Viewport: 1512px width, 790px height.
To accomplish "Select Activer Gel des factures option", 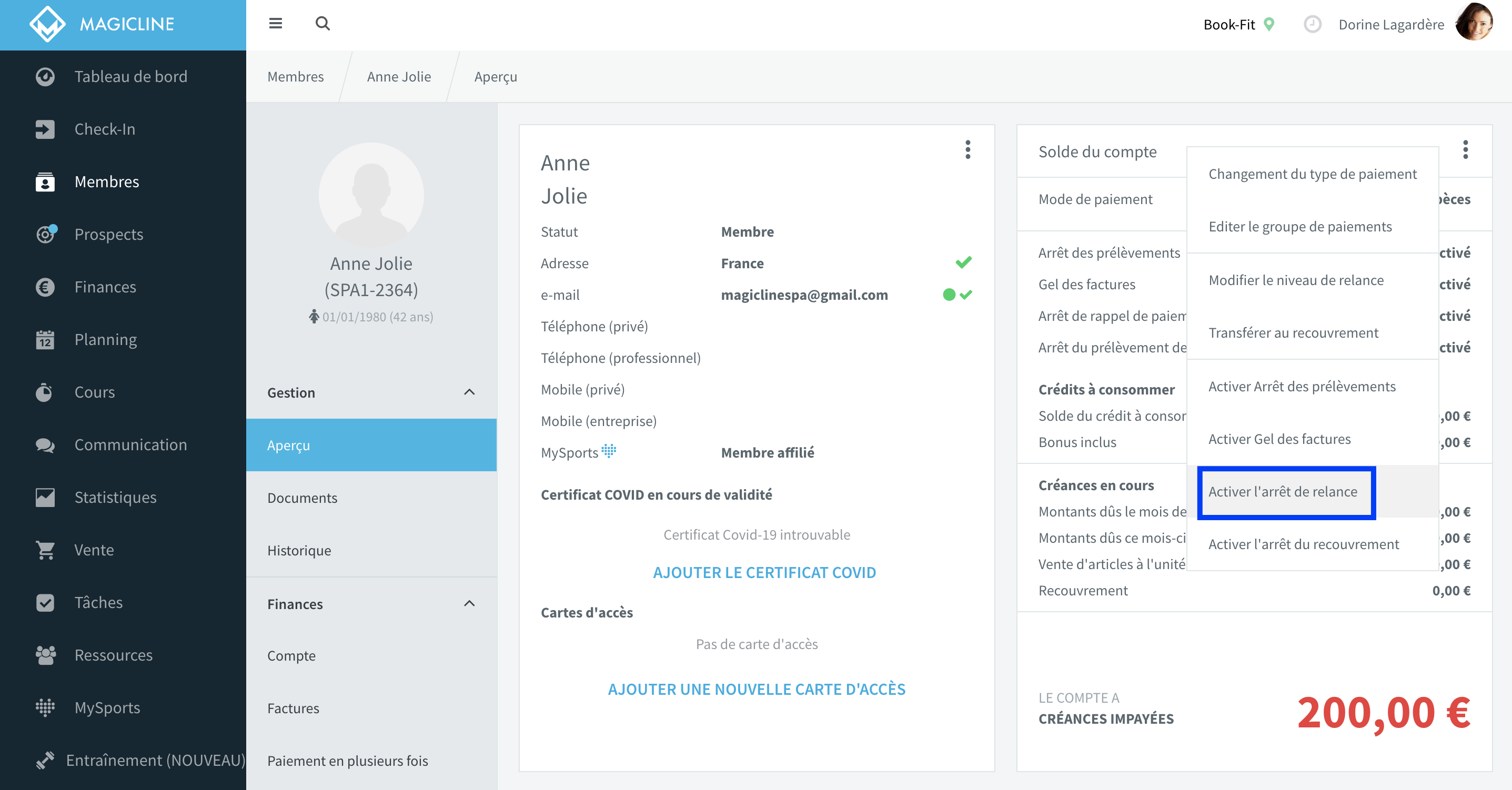I will (x=1279, y=439).
